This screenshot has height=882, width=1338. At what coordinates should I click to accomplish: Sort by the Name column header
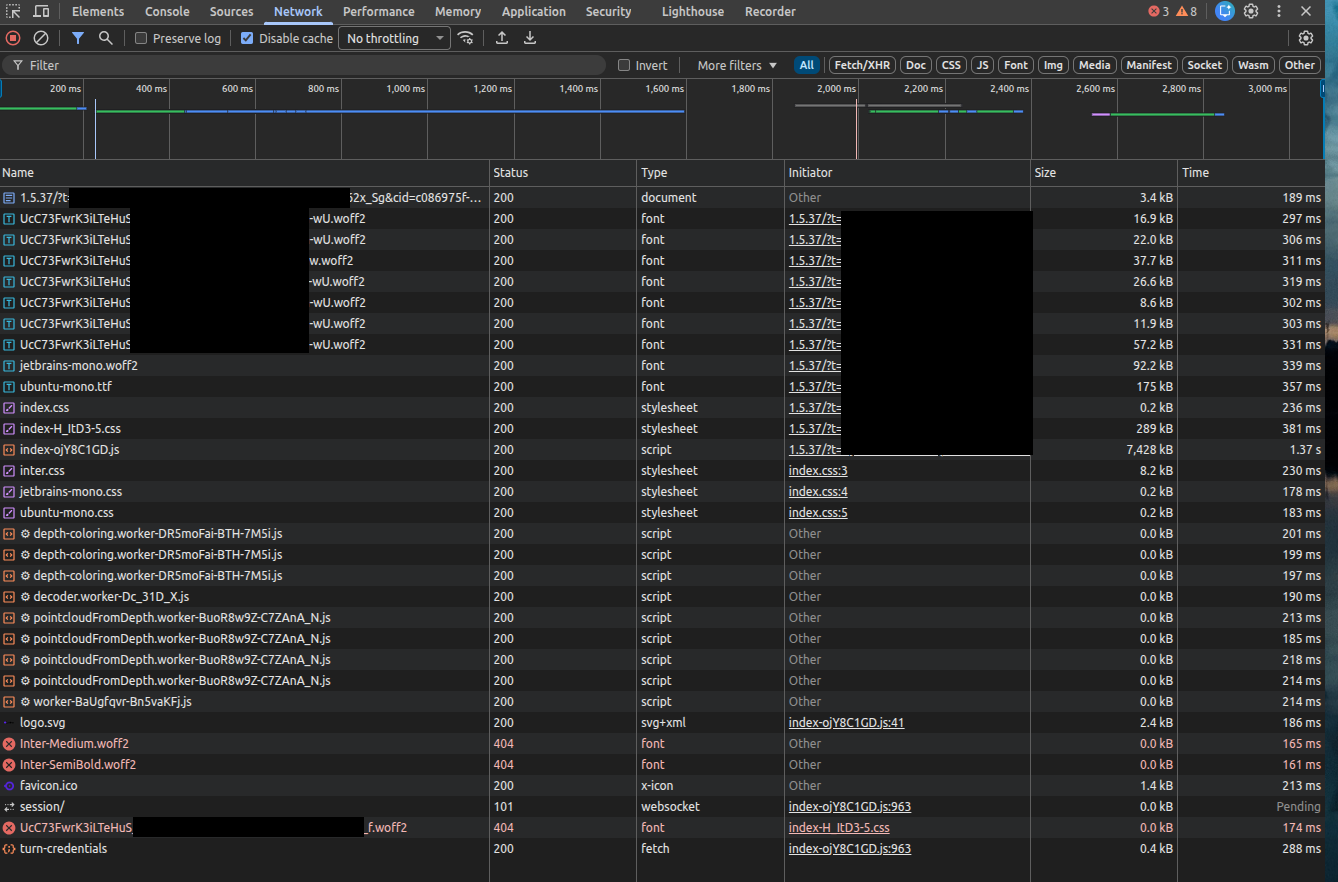245,173
